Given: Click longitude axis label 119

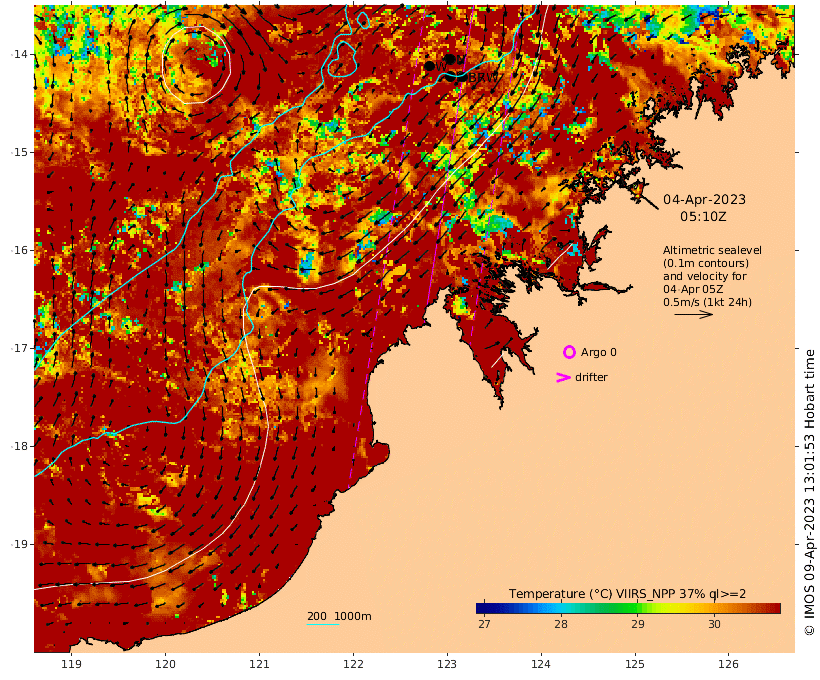Looking at the screenshot, I should pyautogui.click(x=71, y=664).
